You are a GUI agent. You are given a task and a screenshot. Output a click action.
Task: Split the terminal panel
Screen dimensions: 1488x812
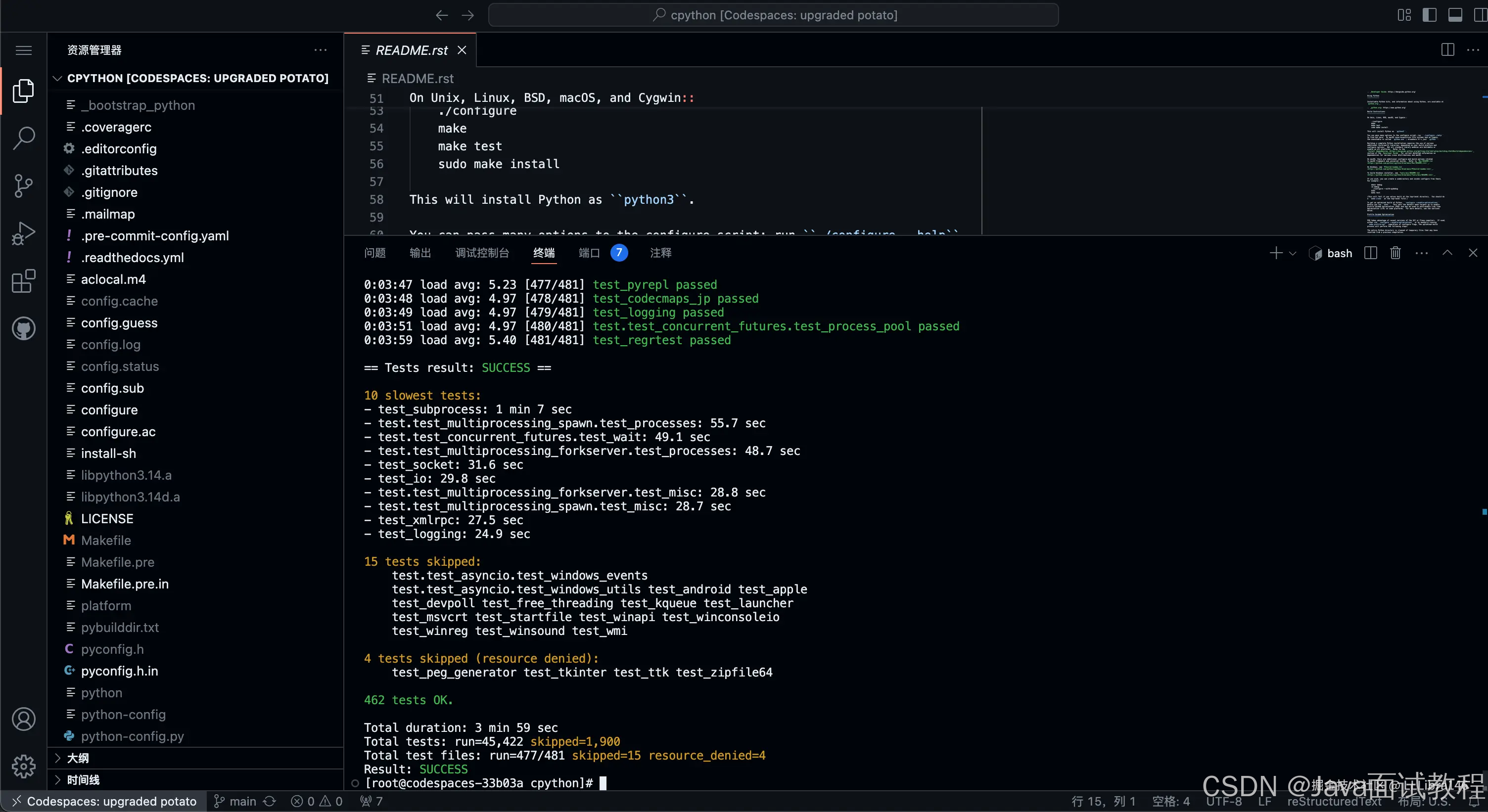pos(1370,253)
